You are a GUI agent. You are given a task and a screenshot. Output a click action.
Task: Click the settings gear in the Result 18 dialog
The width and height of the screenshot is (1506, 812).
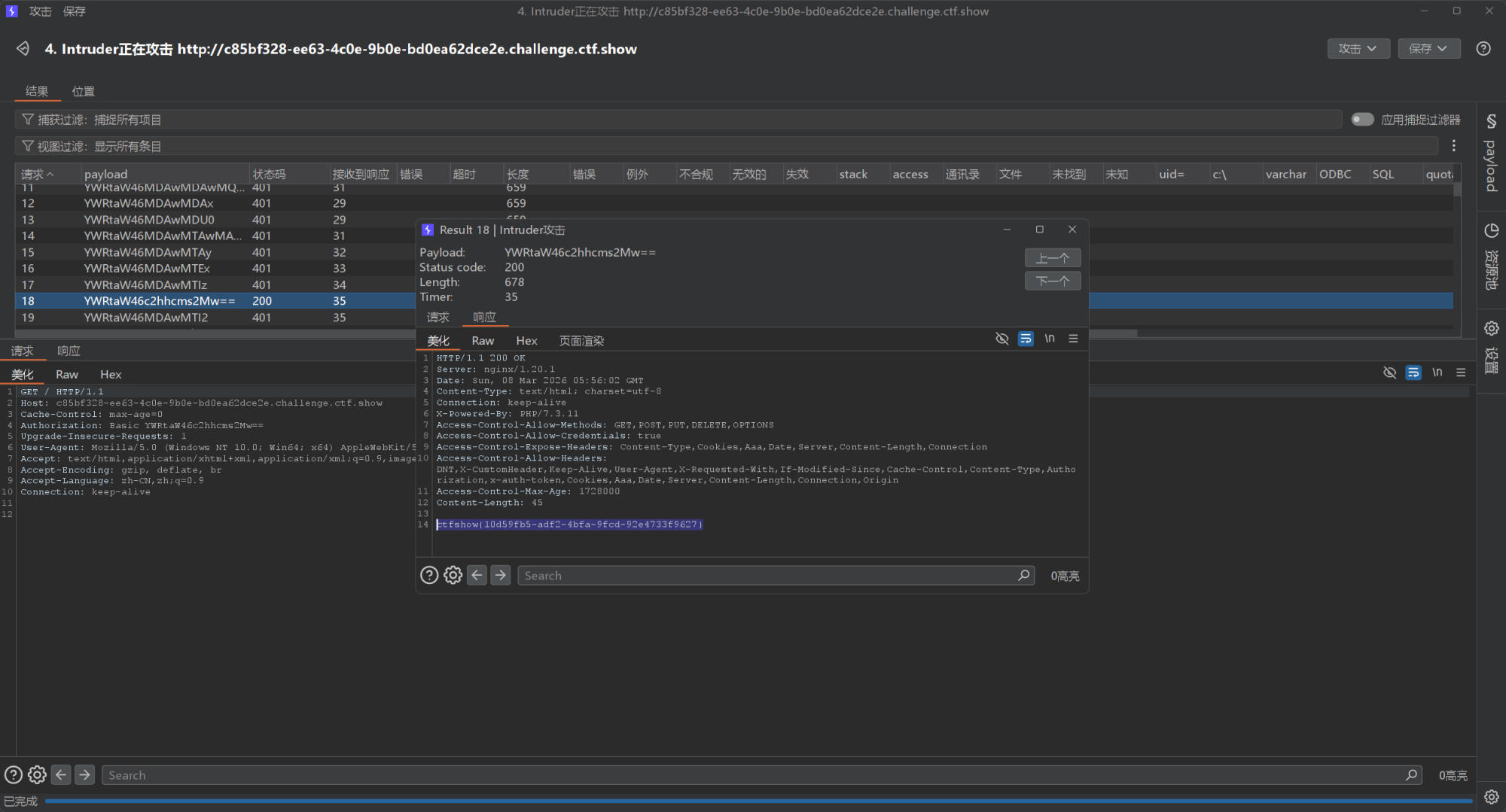coord(453,576)
